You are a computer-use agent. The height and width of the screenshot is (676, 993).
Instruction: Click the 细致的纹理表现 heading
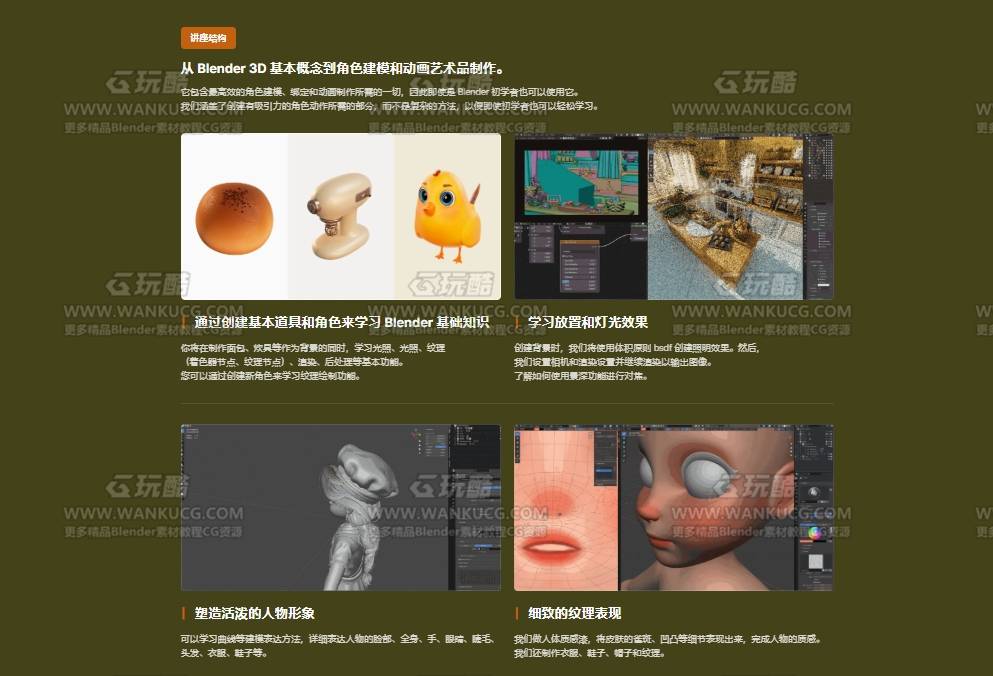(575, 613)
